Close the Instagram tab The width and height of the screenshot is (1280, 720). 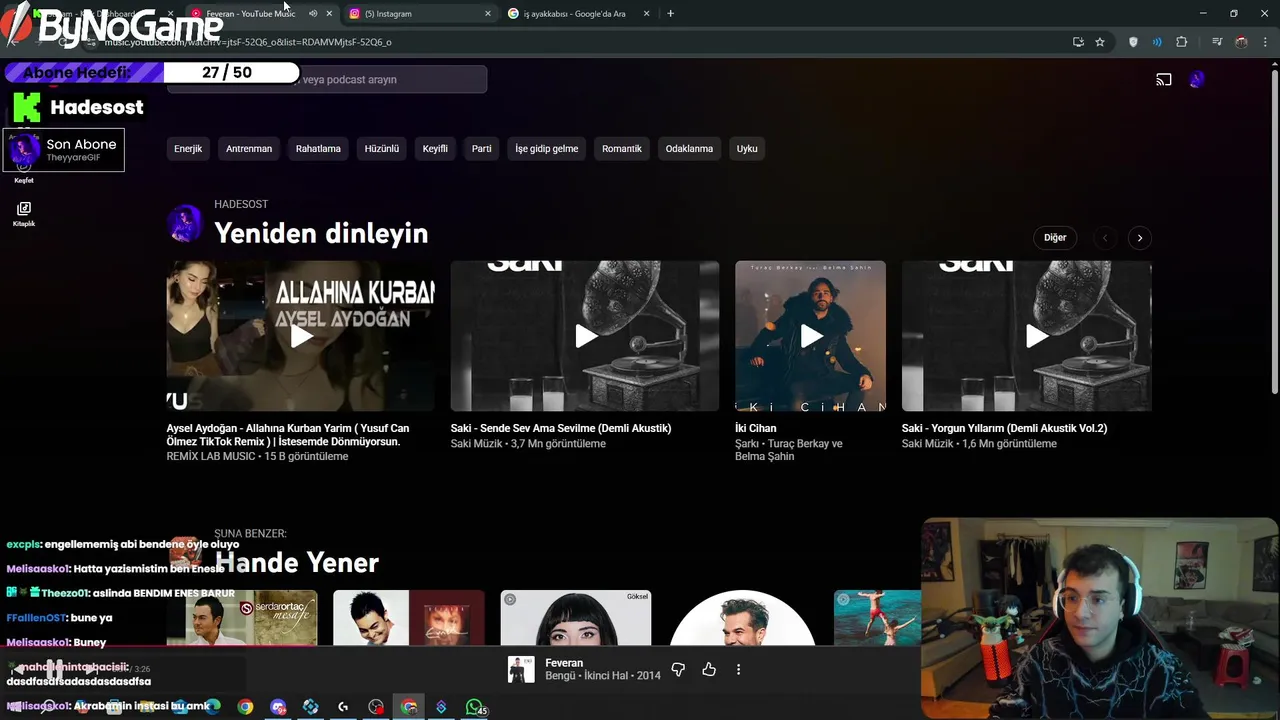(x=488, y=14)
